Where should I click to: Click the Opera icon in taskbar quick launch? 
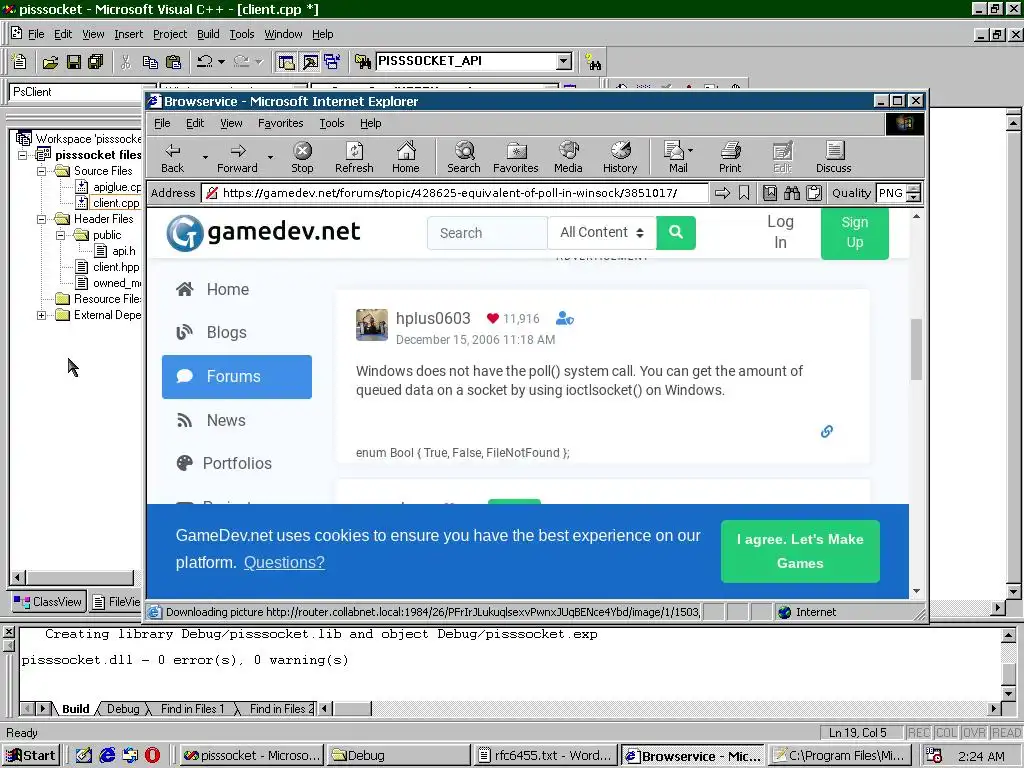tap(152, 756)
